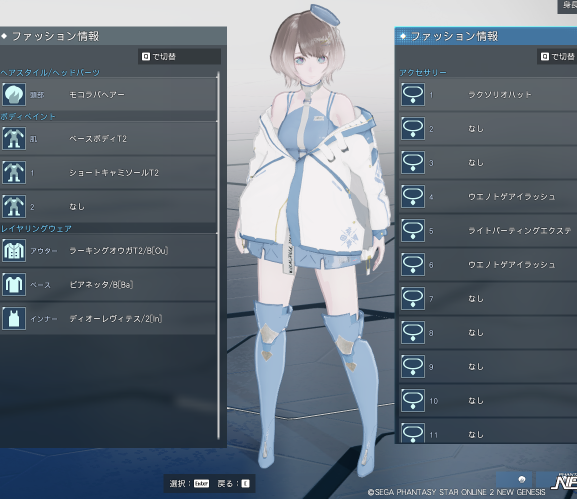577x499 pixels.
Task: Select accessory 4 ウエノトゲアイラッシュ text
Action: coord(511,197)
